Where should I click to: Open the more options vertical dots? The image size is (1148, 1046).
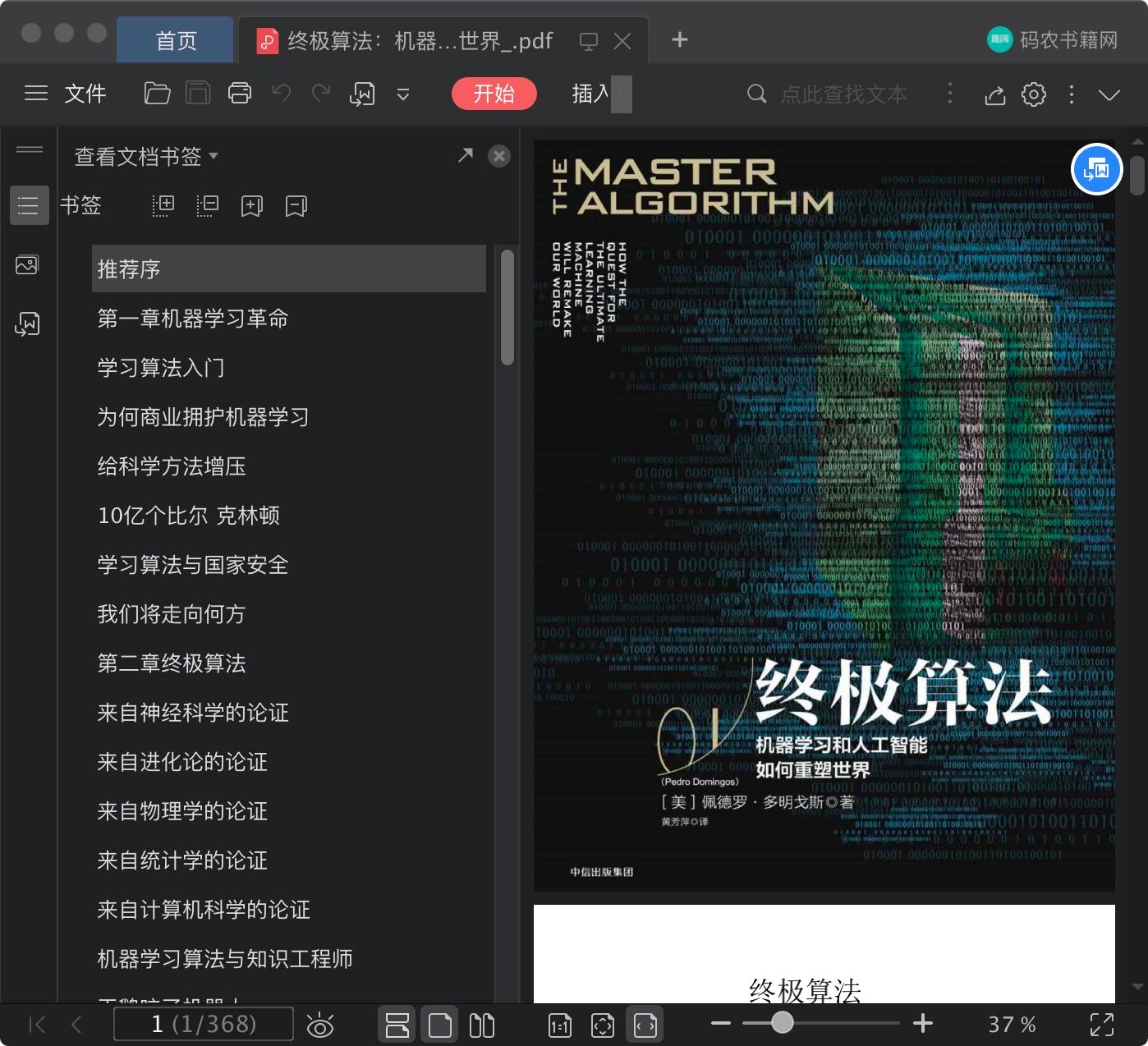(1072, 94)
